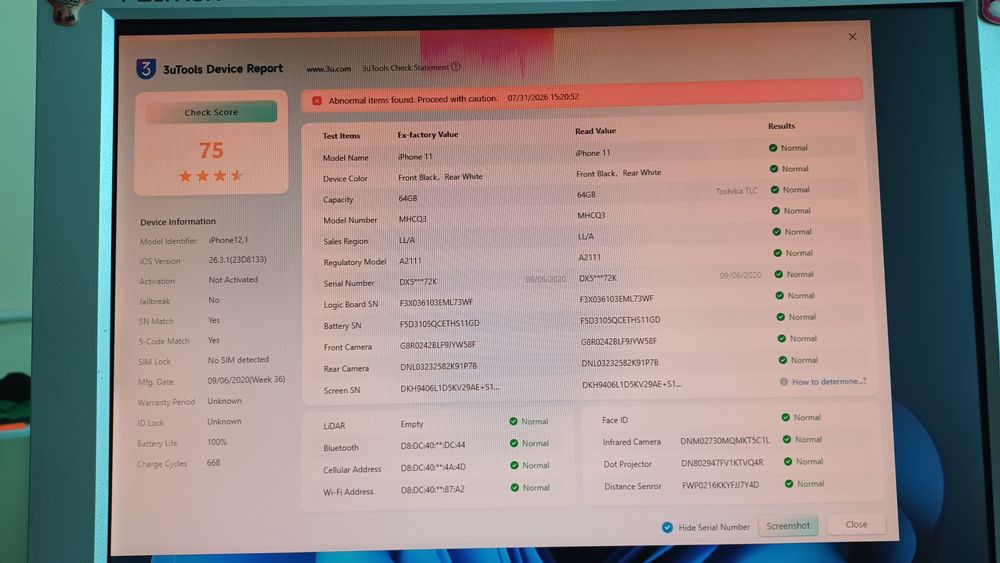Click the green check icon for Logic Board SN
The width and height of the screenshot is (1000, 563).
[779, 296]
